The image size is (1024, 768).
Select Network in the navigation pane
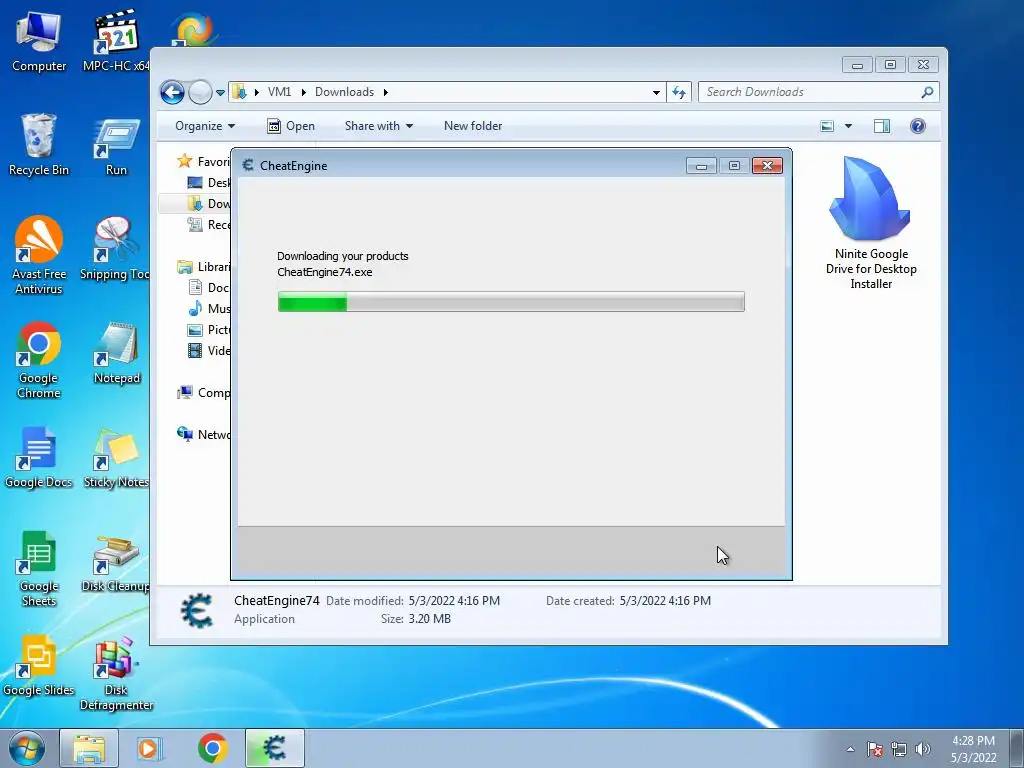coord(204,434)
